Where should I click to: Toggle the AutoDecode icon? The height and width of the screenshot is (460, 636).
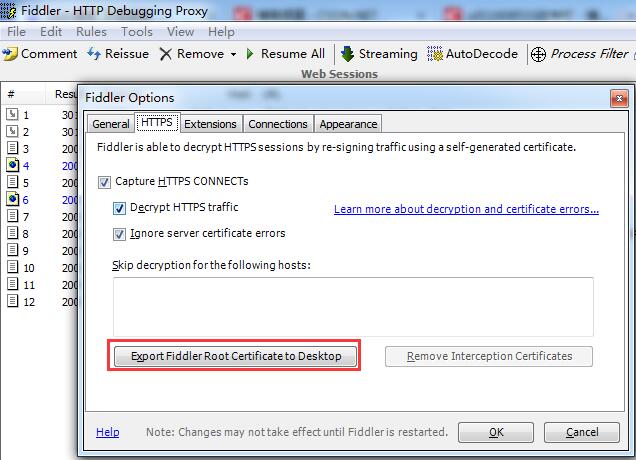click(435, 54)
